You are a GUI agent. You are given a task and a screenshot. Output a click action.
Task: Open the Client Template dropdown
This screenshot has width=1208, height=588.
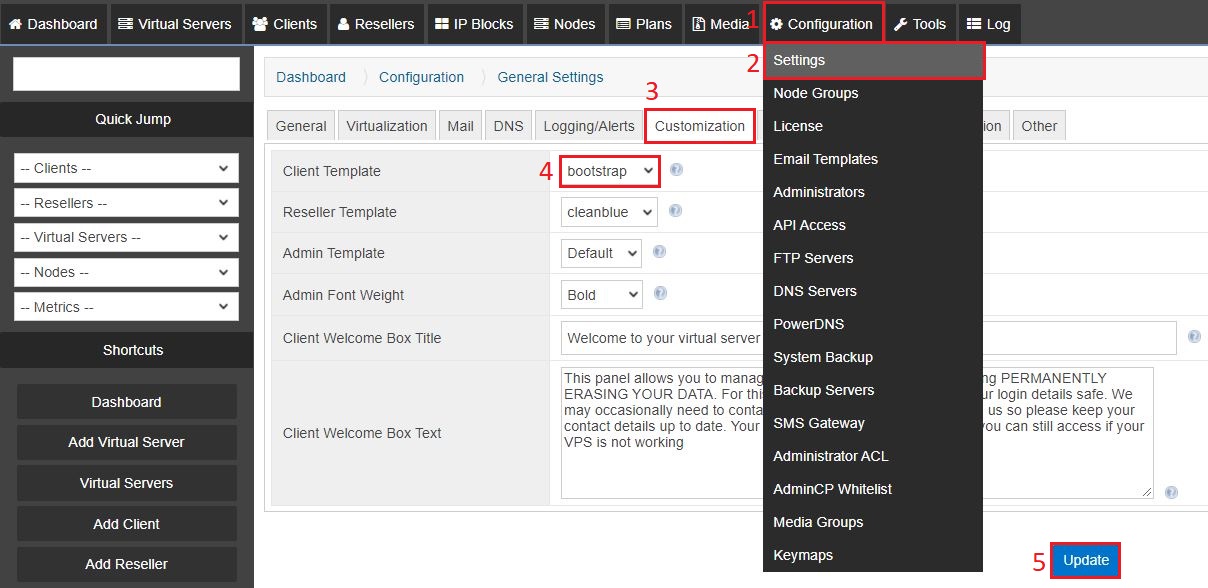[609, 171]
